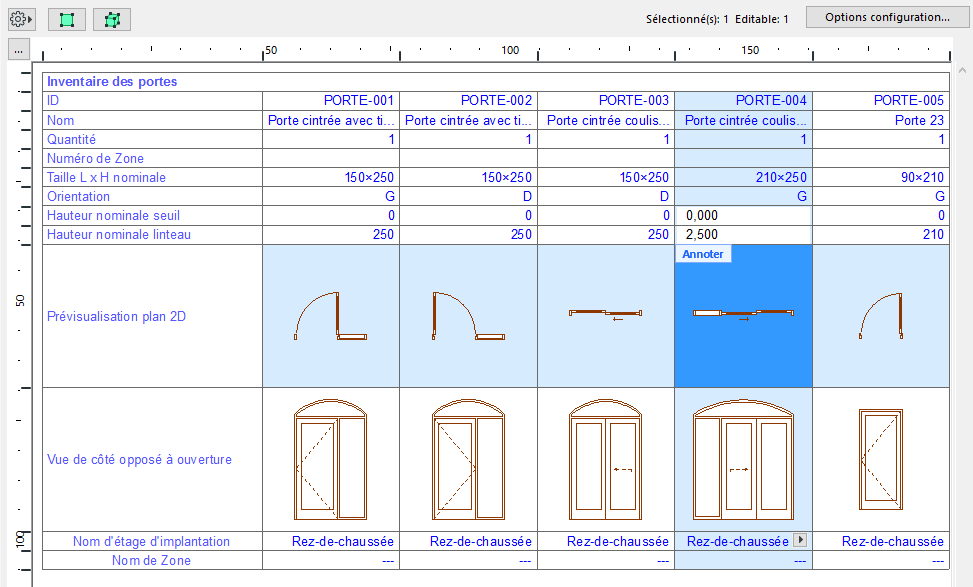Select the side view drawing of PORTE-005
Screen dimensions: 973x587
[882, 458]
